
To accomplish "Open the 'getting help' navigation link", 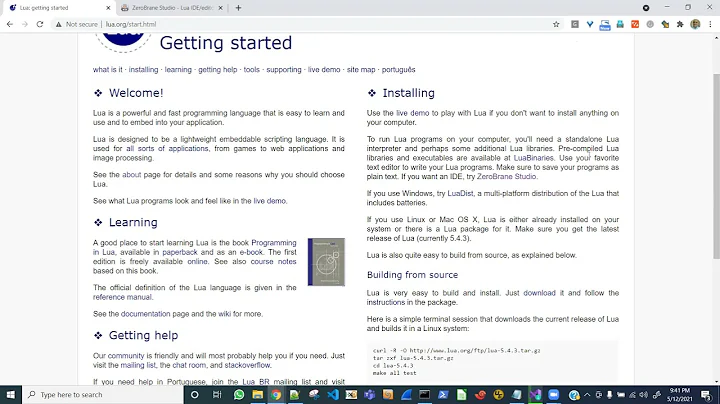I will click(218, 70).
